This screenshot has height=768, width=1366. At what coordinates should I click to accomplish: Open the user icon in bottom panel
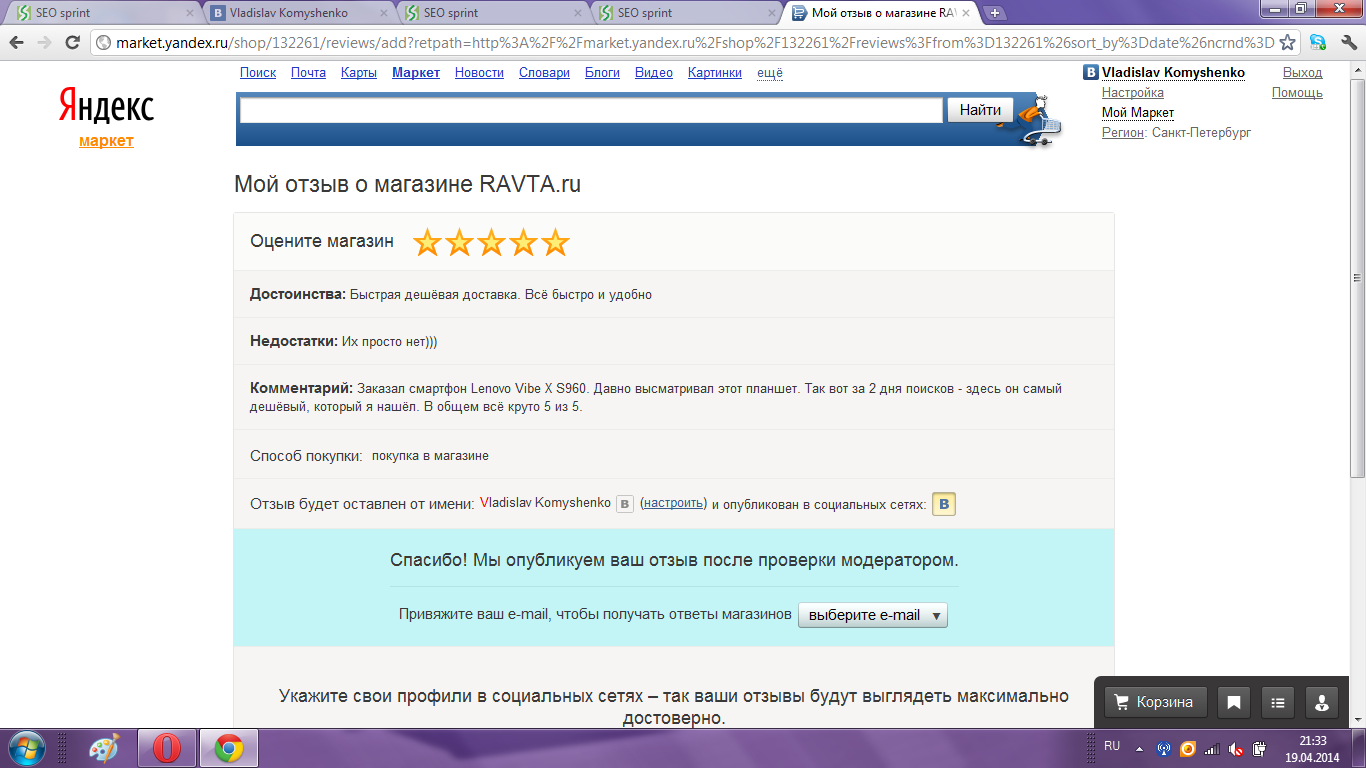pos(1322,702)
